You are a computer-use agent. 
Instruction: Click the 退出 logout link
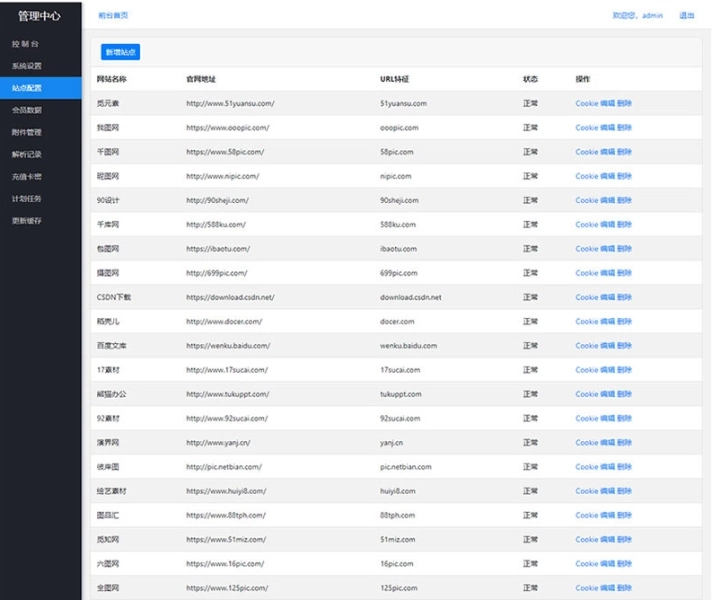[687, 15]
